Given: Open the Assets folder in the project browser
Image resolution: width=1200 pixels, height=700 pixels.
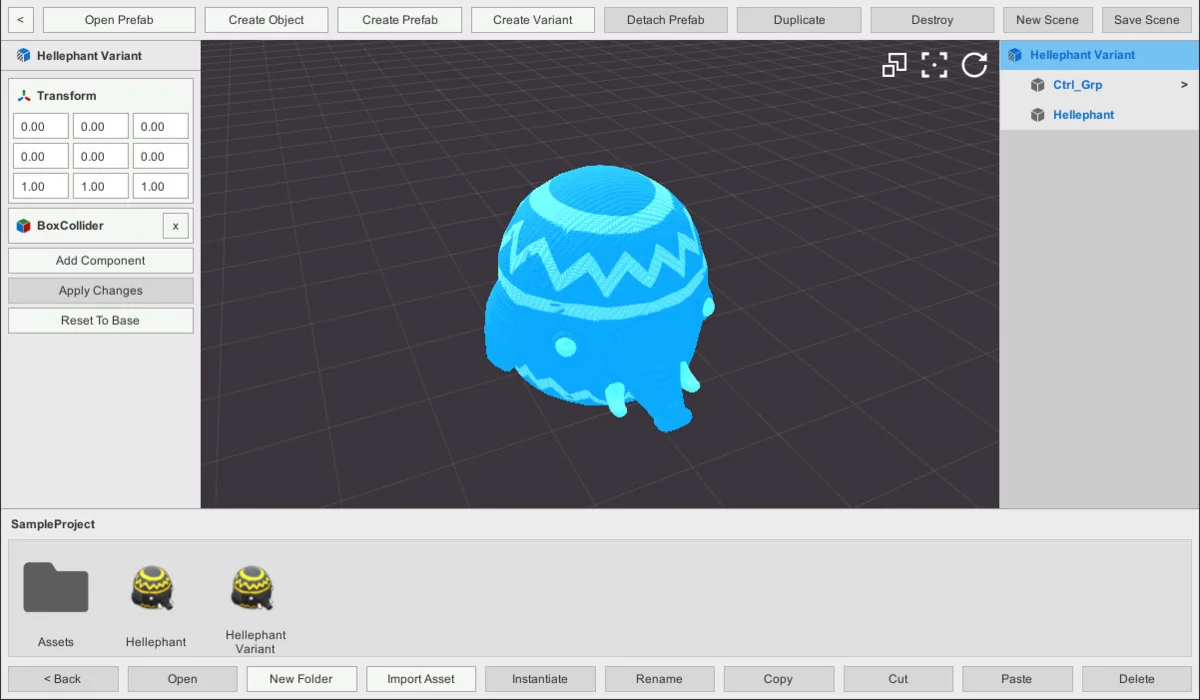Looking at the screenshot, I should point(55,588).
